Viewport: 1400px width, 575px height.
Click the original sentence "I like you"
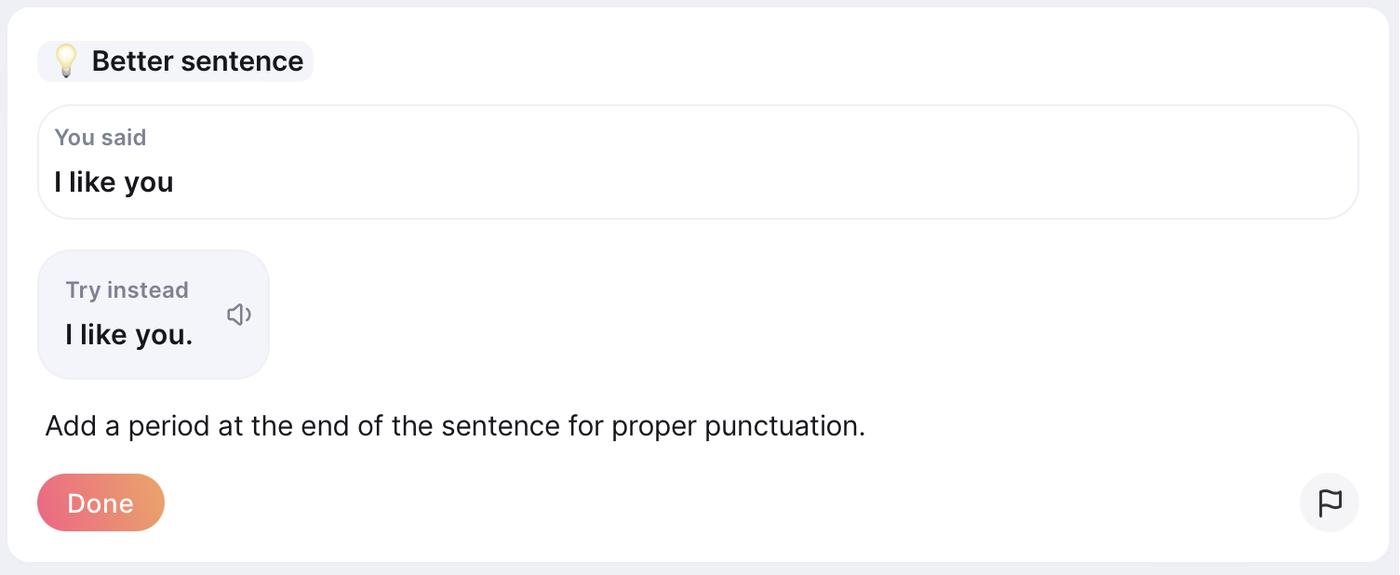(x=114, y=182)
